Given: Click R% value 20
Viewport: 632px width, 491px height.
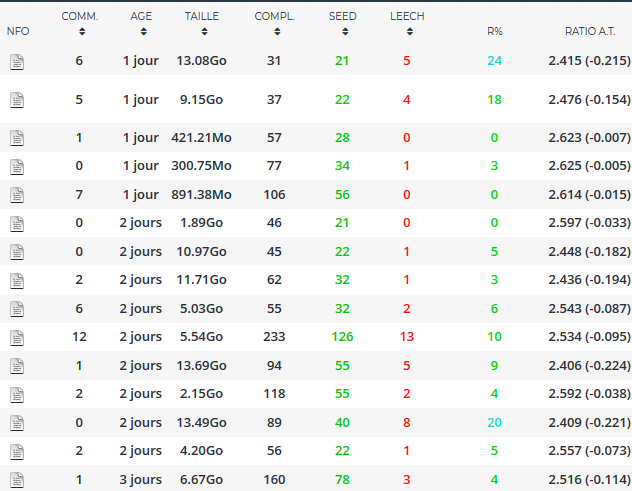Looking at the screenshot, I should [x=495, y=422].
